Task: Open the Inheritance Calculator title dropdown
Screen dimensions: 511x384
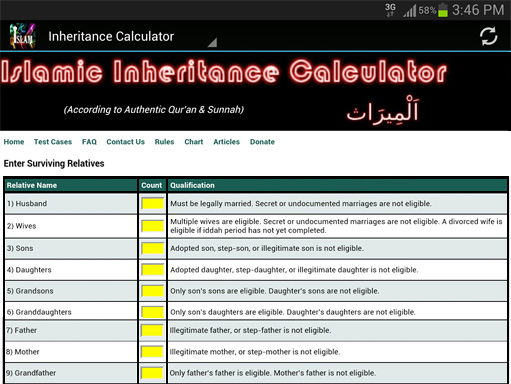Action: 133,36
